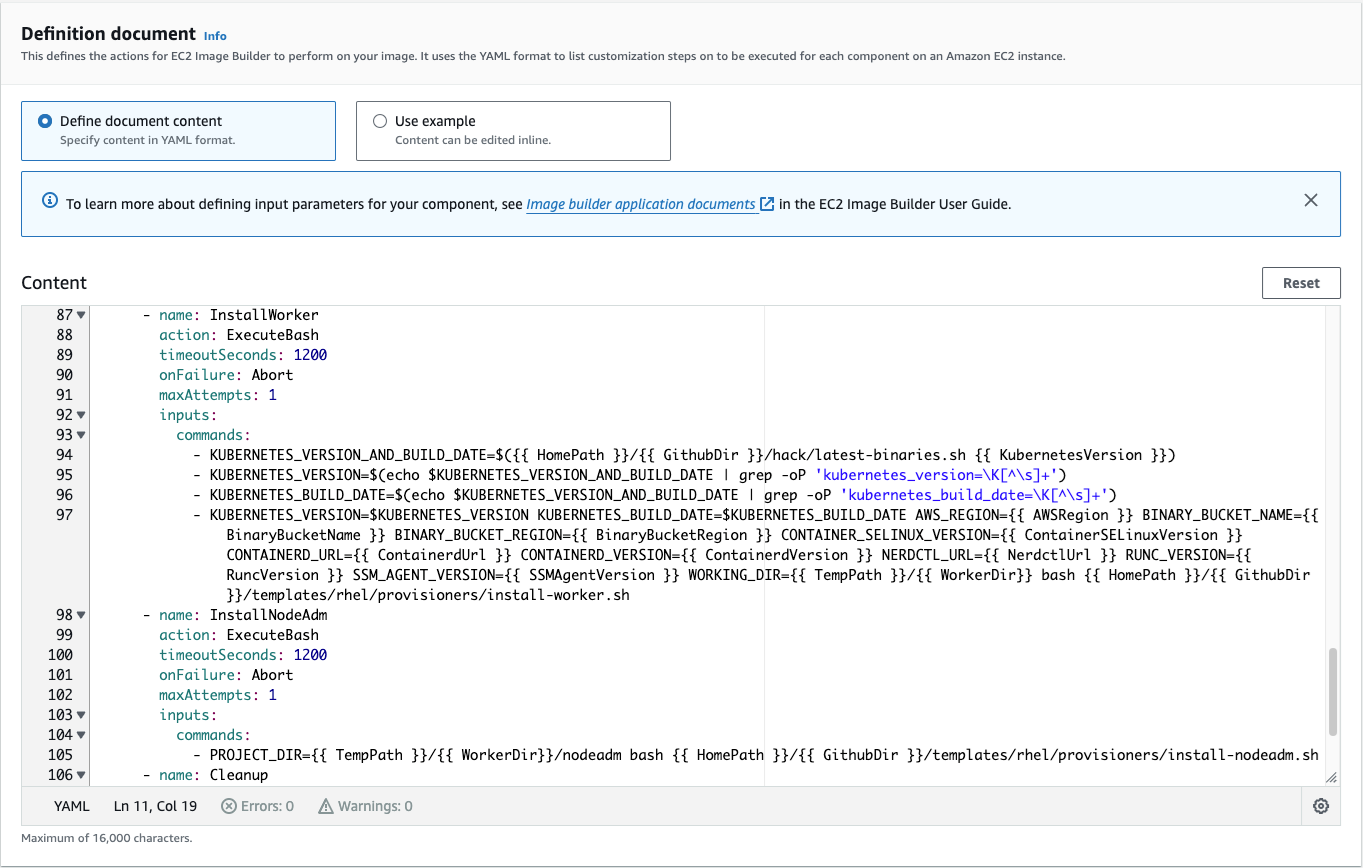Collapse the Cleanup step at line 106
Viewport: 1363px width, 868px height.
80,774
